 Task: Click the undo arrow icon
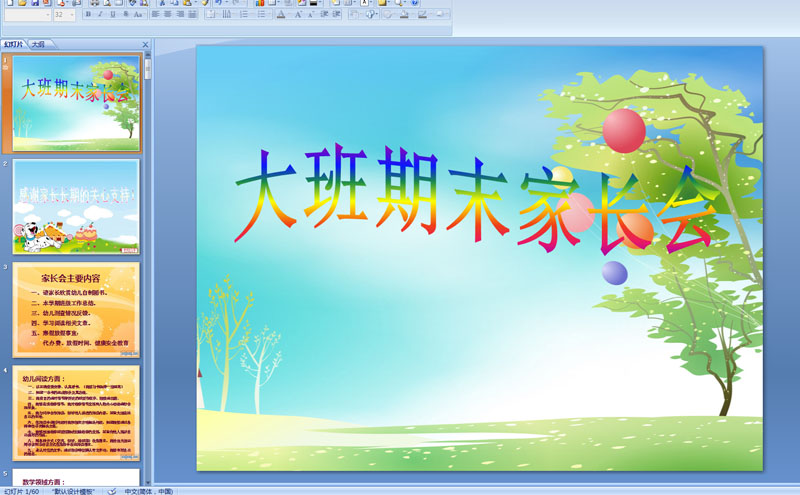[x=218, y=3]
